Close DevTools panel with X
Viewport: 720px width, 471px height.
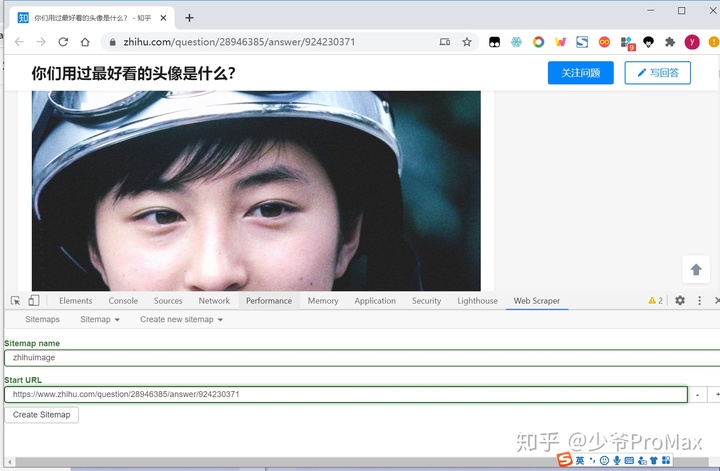pyautogui.click(x=717, y=300)
